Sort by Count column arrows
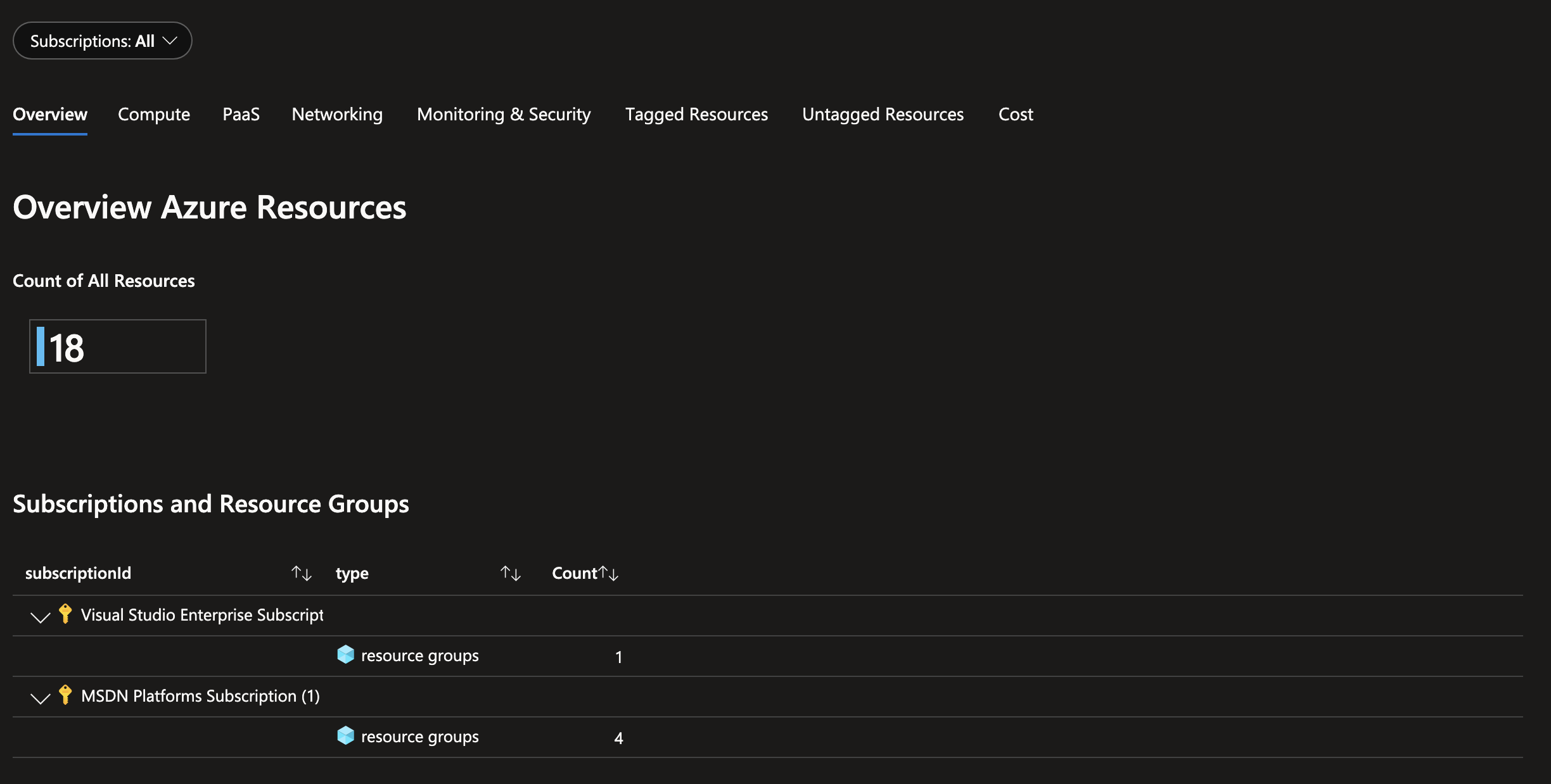 pos(609,573)
